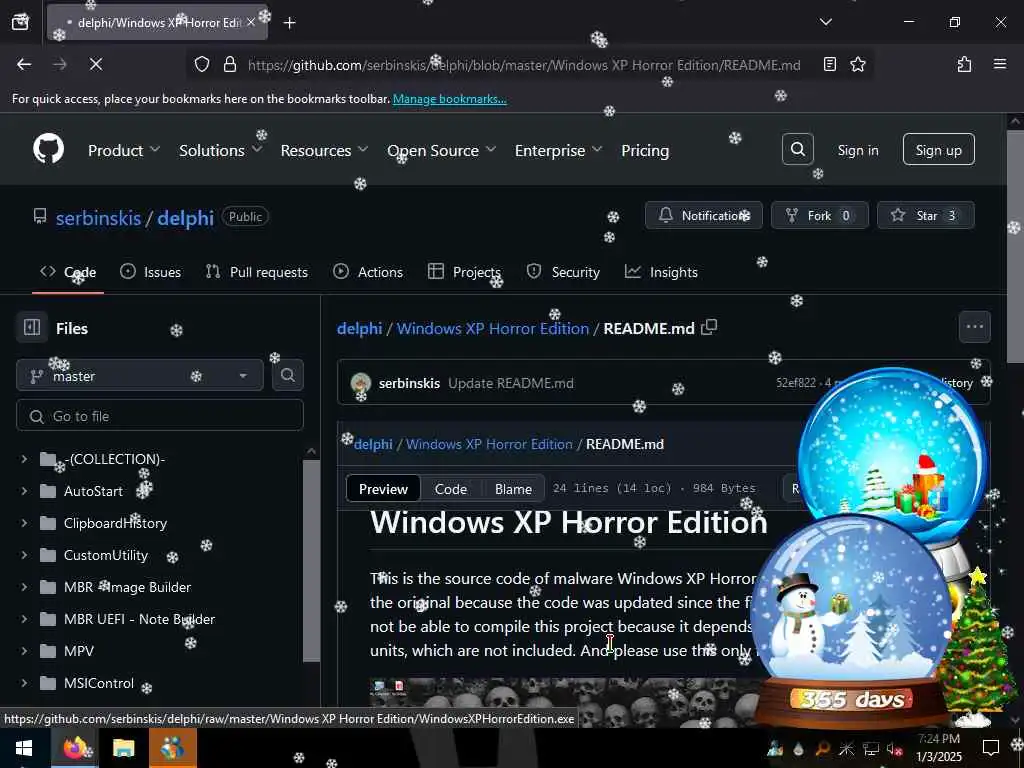The height and width of the screenshot is (768, 1024).
Task: Click the padlock site information icon
Action: tap(229, 64)
